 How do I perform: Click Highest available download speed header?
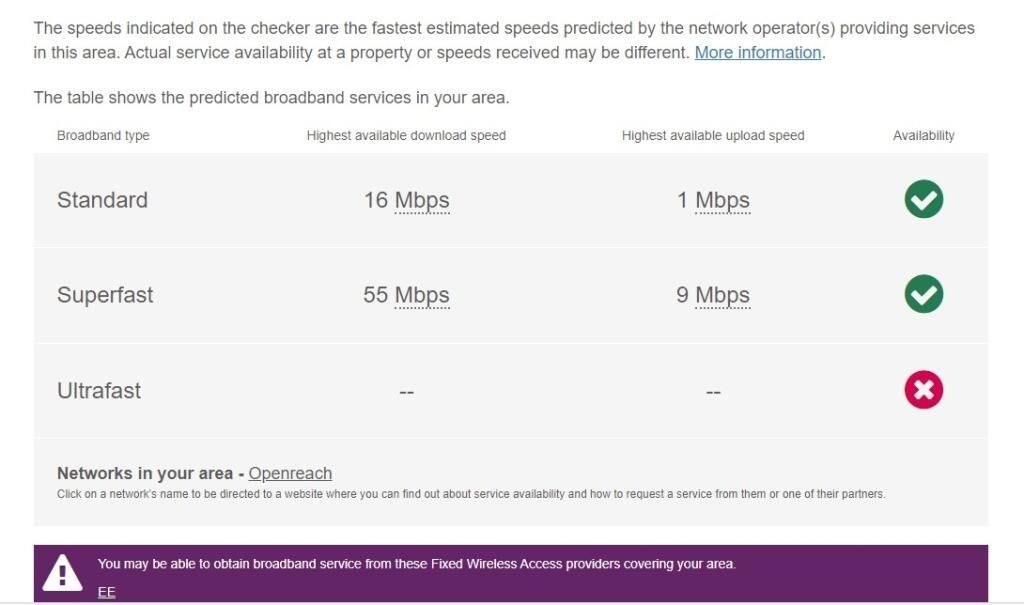(x=406, y=135)
